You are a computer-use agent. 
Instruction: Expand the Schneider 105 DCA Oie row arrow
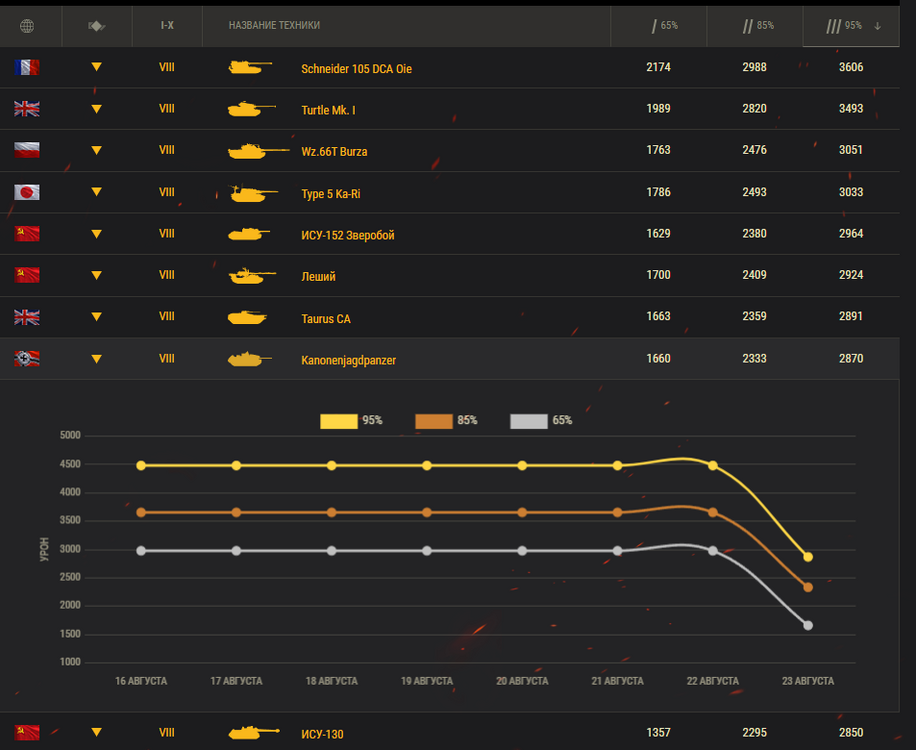click(96, 67)
